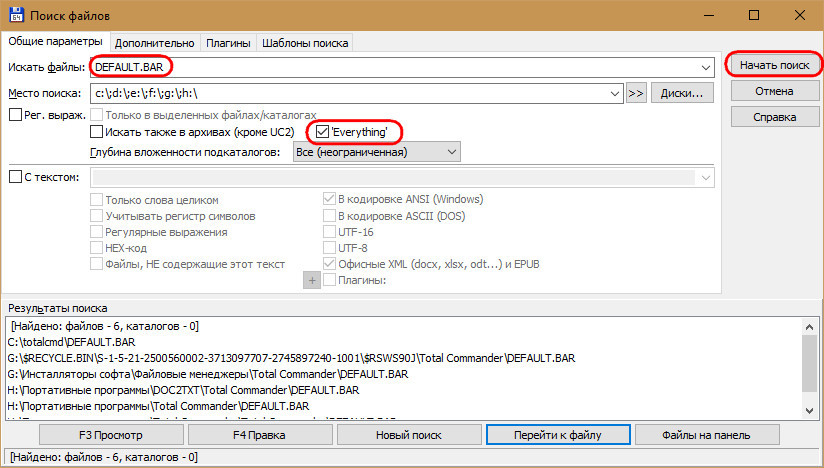This screenshot has height=468, width=824.
Task: Select result in 'H:\Портативные программы\DOC2TXT'
Action: click(x=183, y=390)
